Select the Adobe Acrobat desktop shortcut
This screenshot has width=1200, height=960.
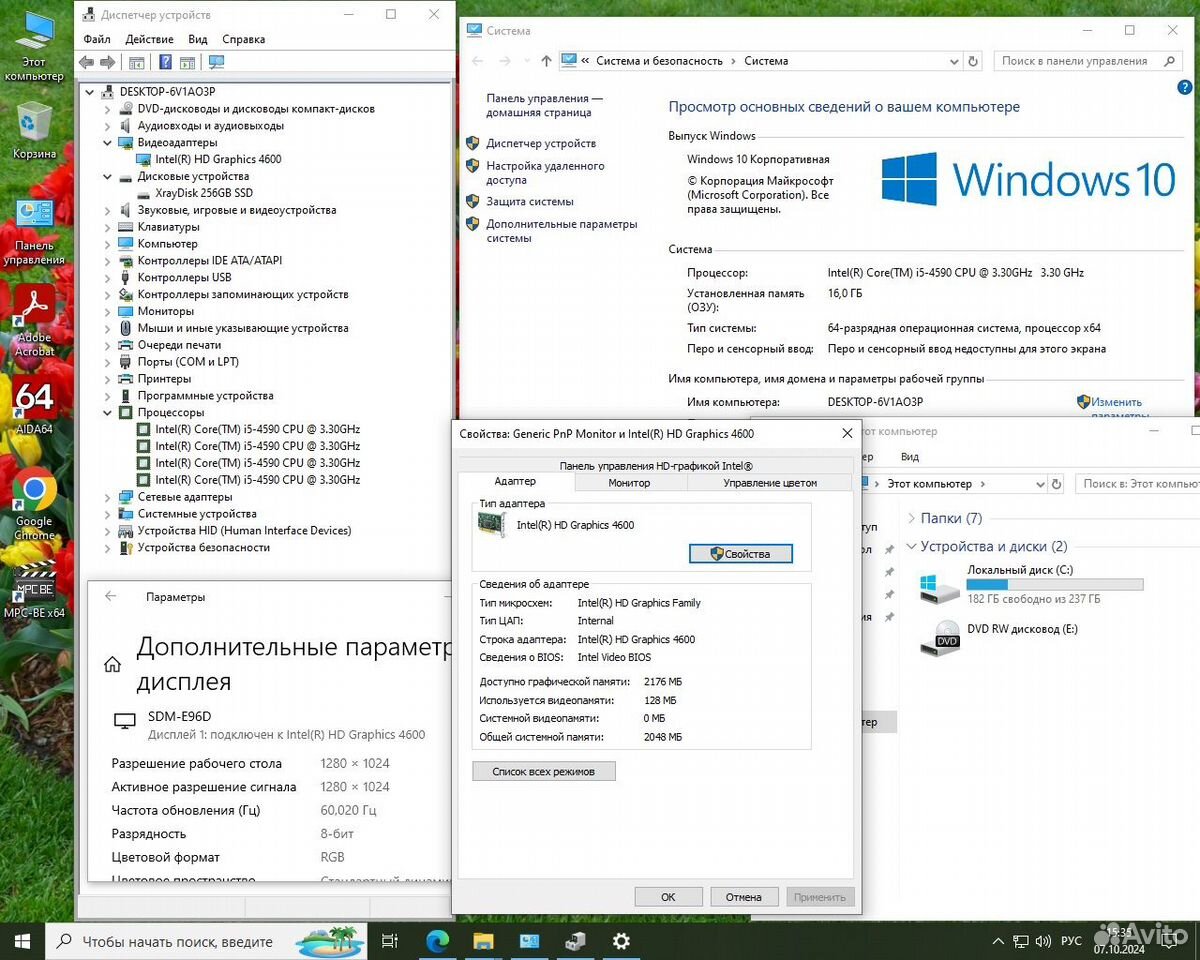coord(34,320)
